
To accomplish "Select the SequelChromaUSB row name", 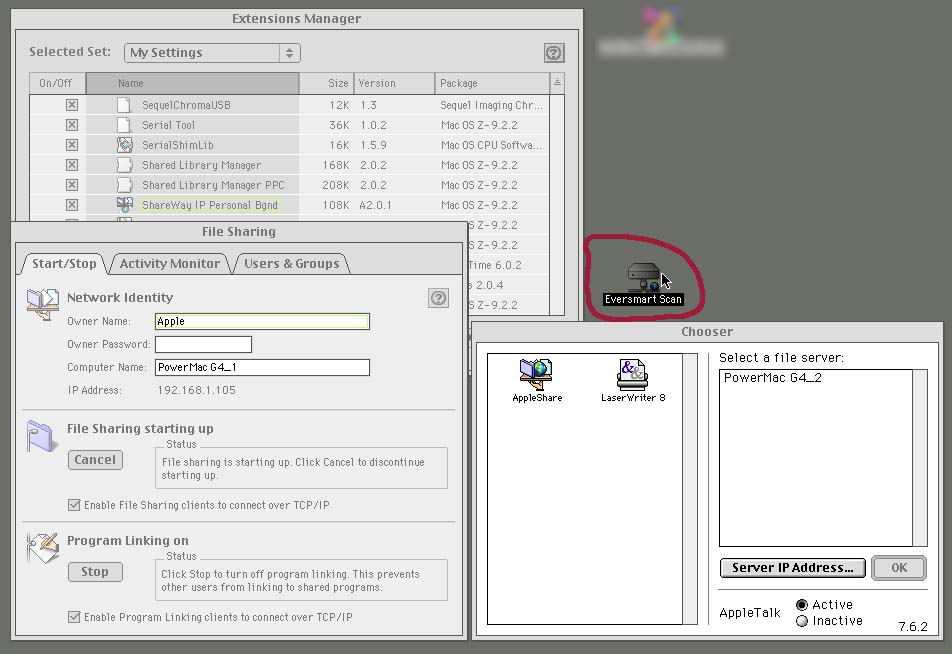I will (x=186, y=105).
